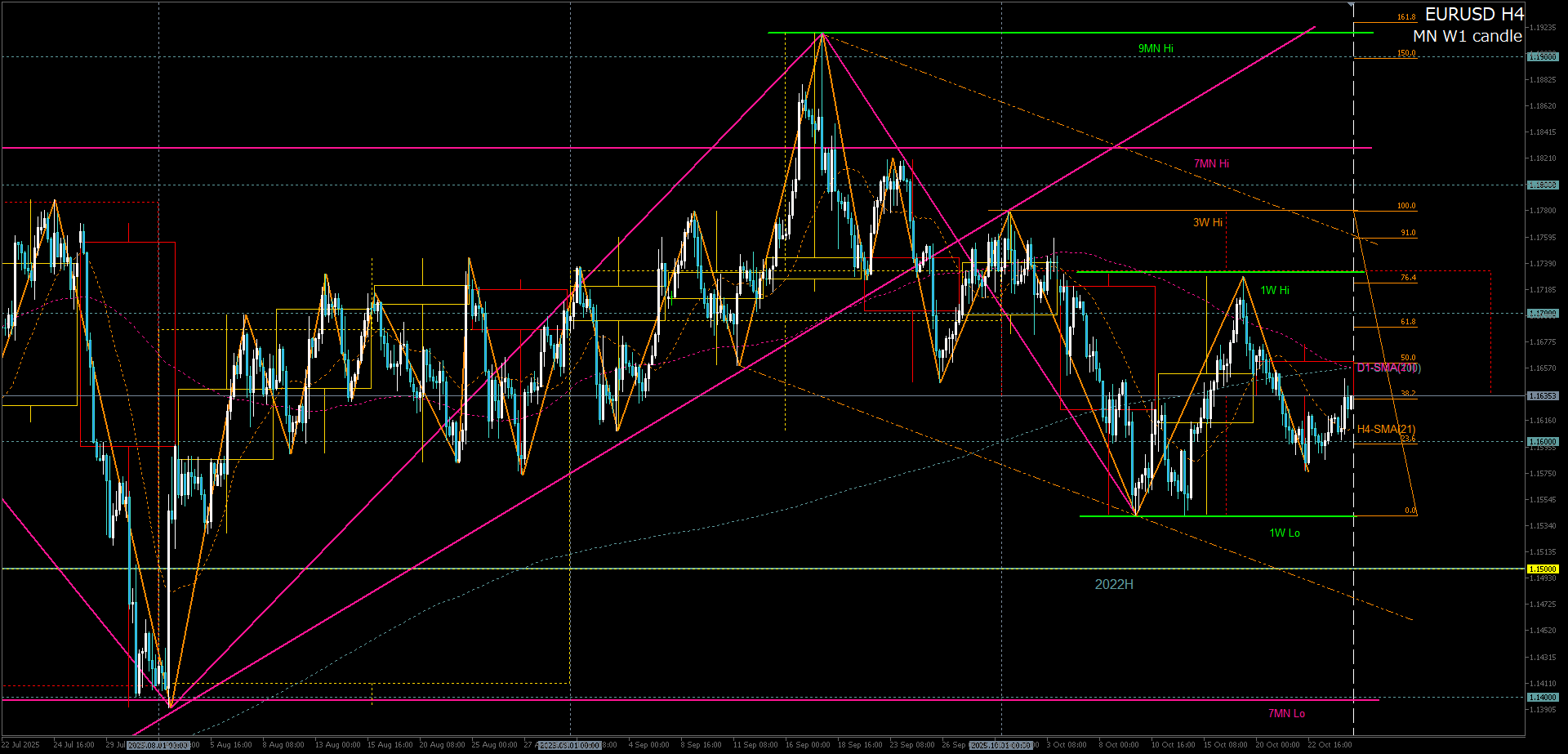Click the chart shift triangle marker at top

point(1351,6)
